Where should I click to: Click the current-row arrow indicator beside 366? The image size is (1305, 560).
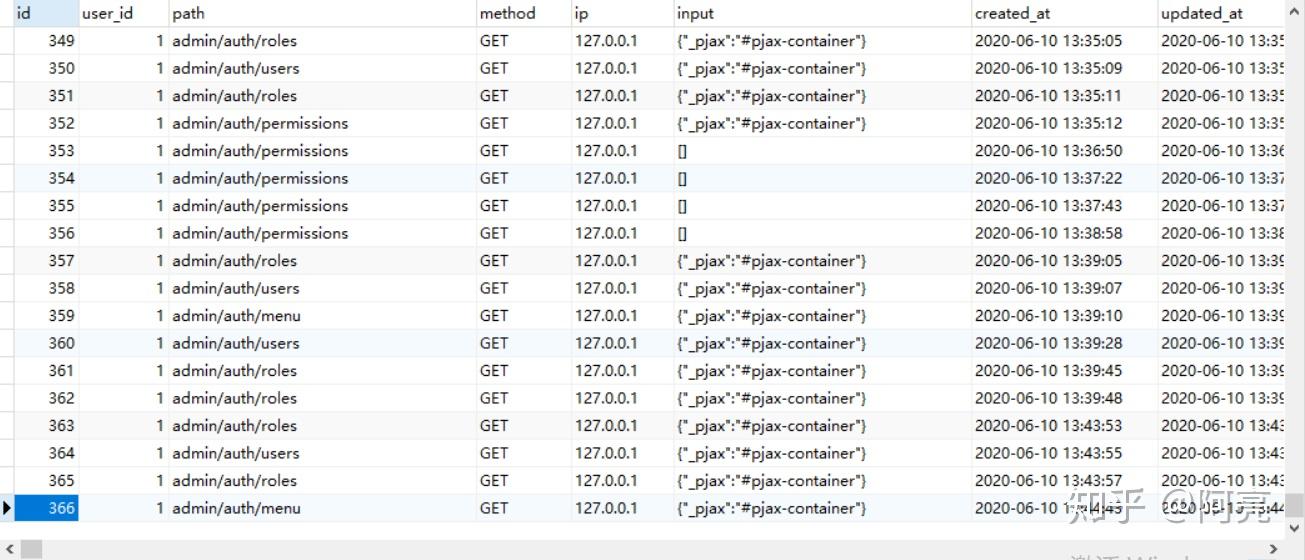click(x=7, y=508)
